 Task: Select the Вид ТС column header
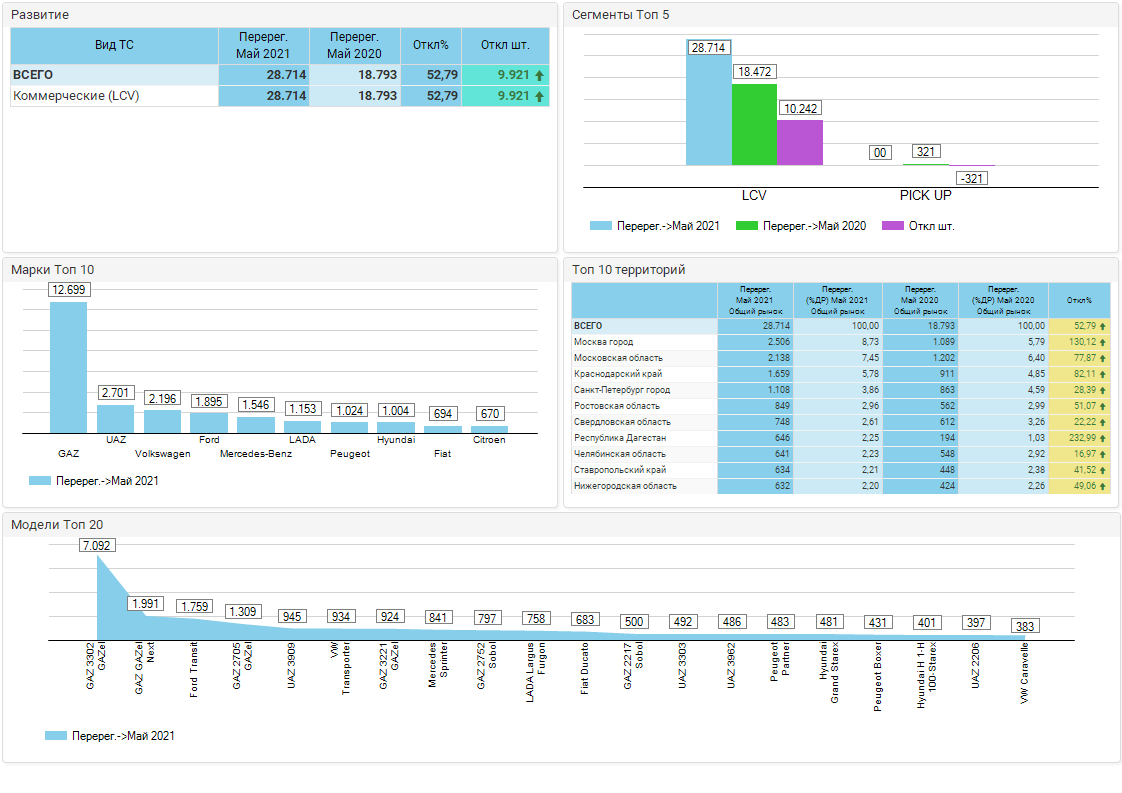tap(114, 46)
